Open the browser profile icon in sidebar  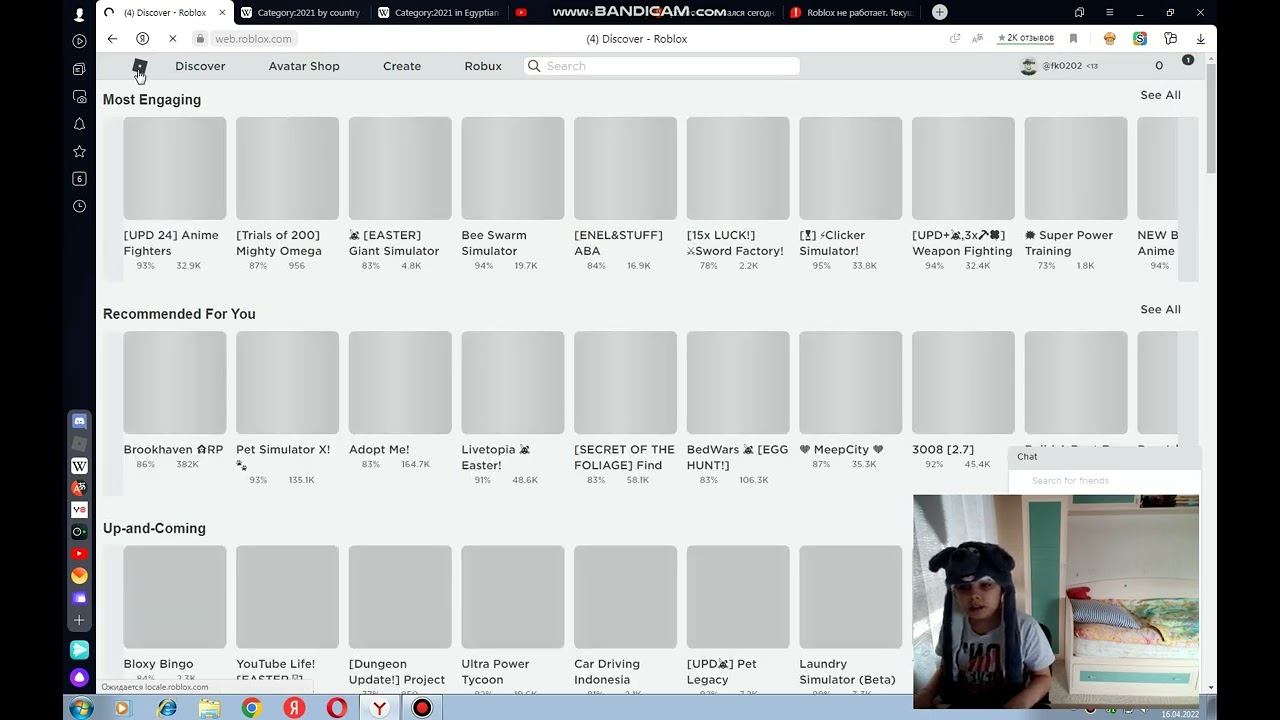[80, 15]
